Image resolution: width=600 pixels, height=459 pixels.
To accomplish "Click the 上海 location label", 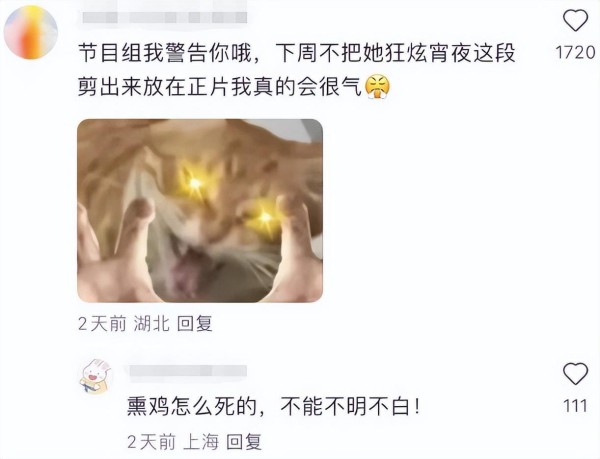I will 201,442.
